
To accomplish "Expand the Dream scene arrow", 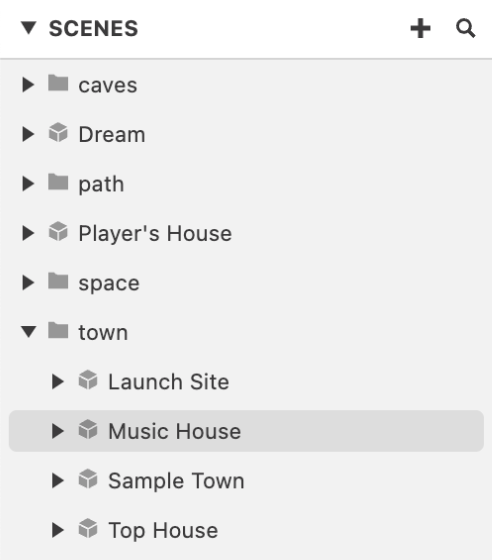I will point(28,134).
